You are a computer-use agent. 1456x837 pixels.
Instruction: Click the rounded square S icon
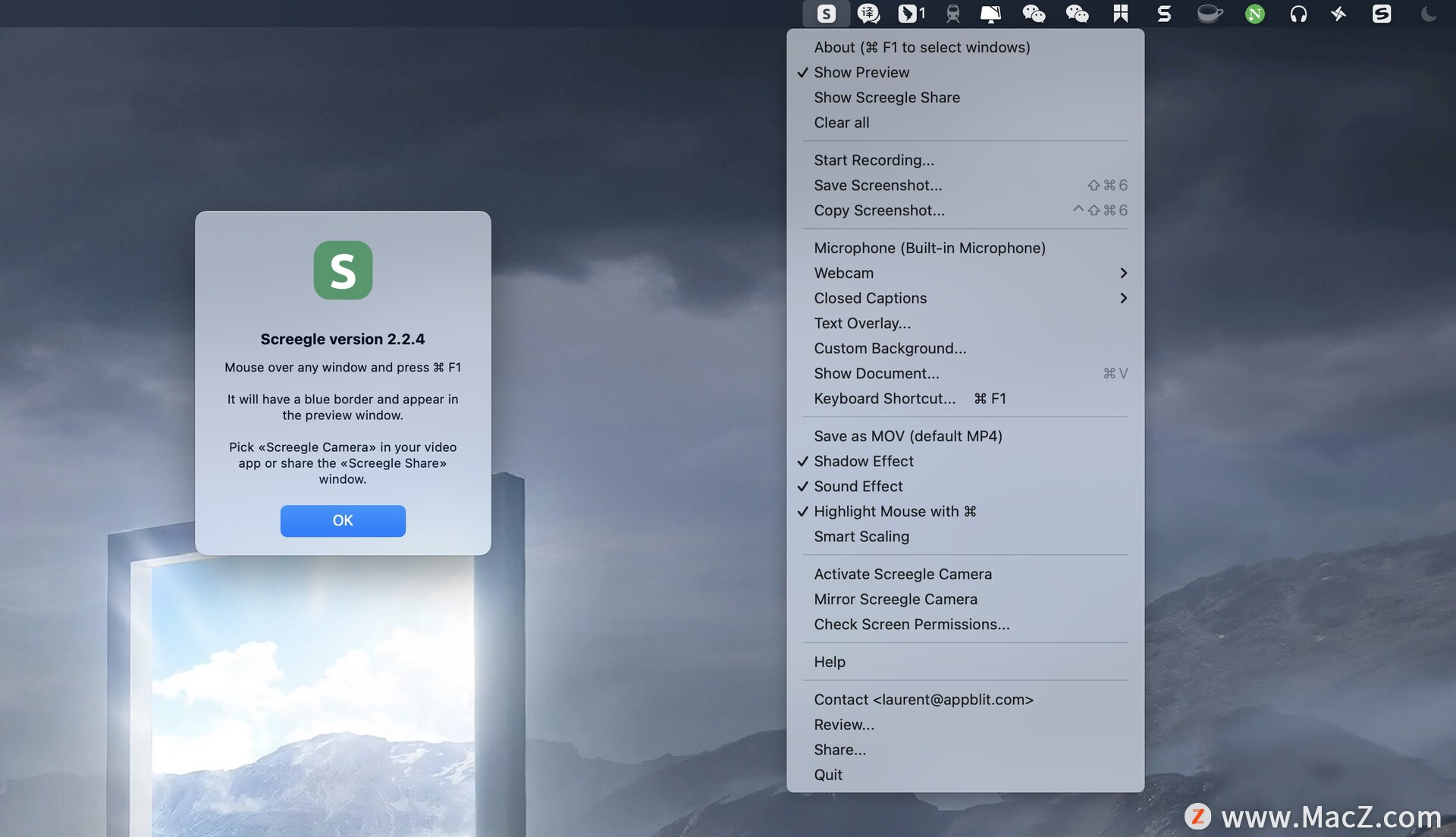1381,14
